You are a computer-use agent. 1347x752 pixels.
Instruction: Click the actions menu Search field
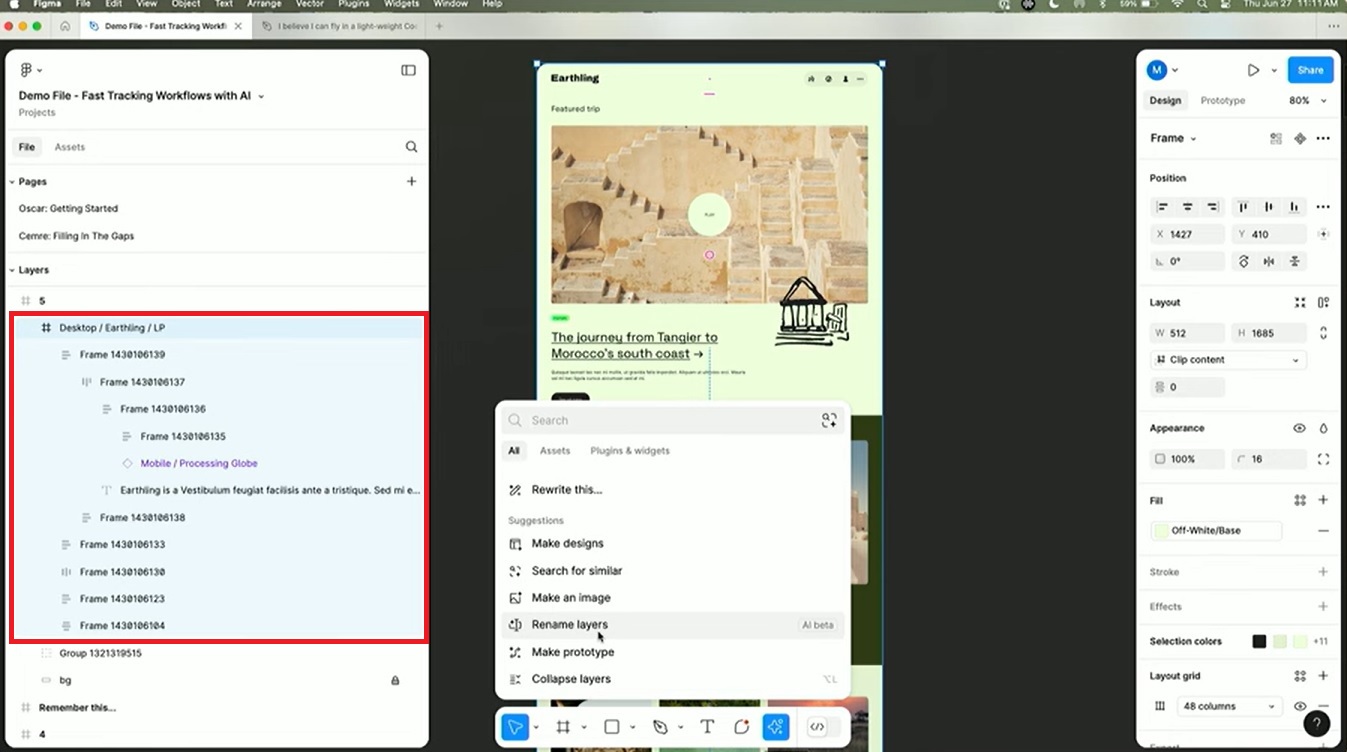672,420
